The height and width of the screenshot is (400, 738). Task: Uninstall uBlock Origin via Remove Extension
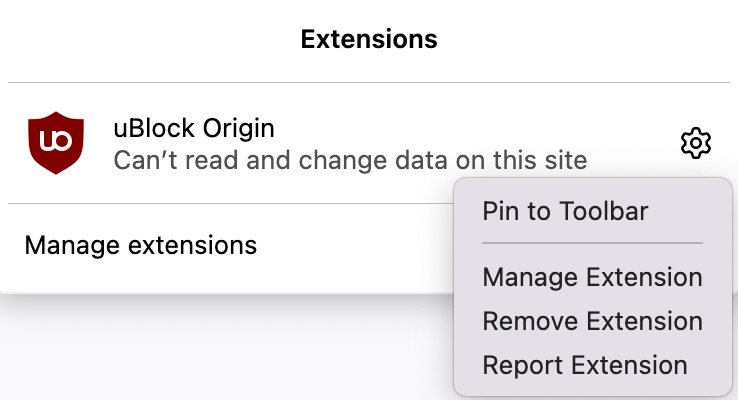tap(592, 321)
